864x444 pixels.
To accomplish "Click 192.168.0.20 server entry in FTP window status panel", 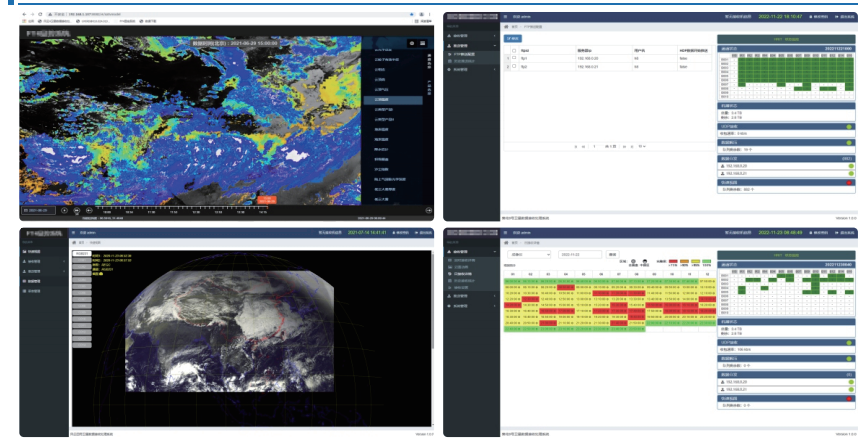I will pos(786,166).
